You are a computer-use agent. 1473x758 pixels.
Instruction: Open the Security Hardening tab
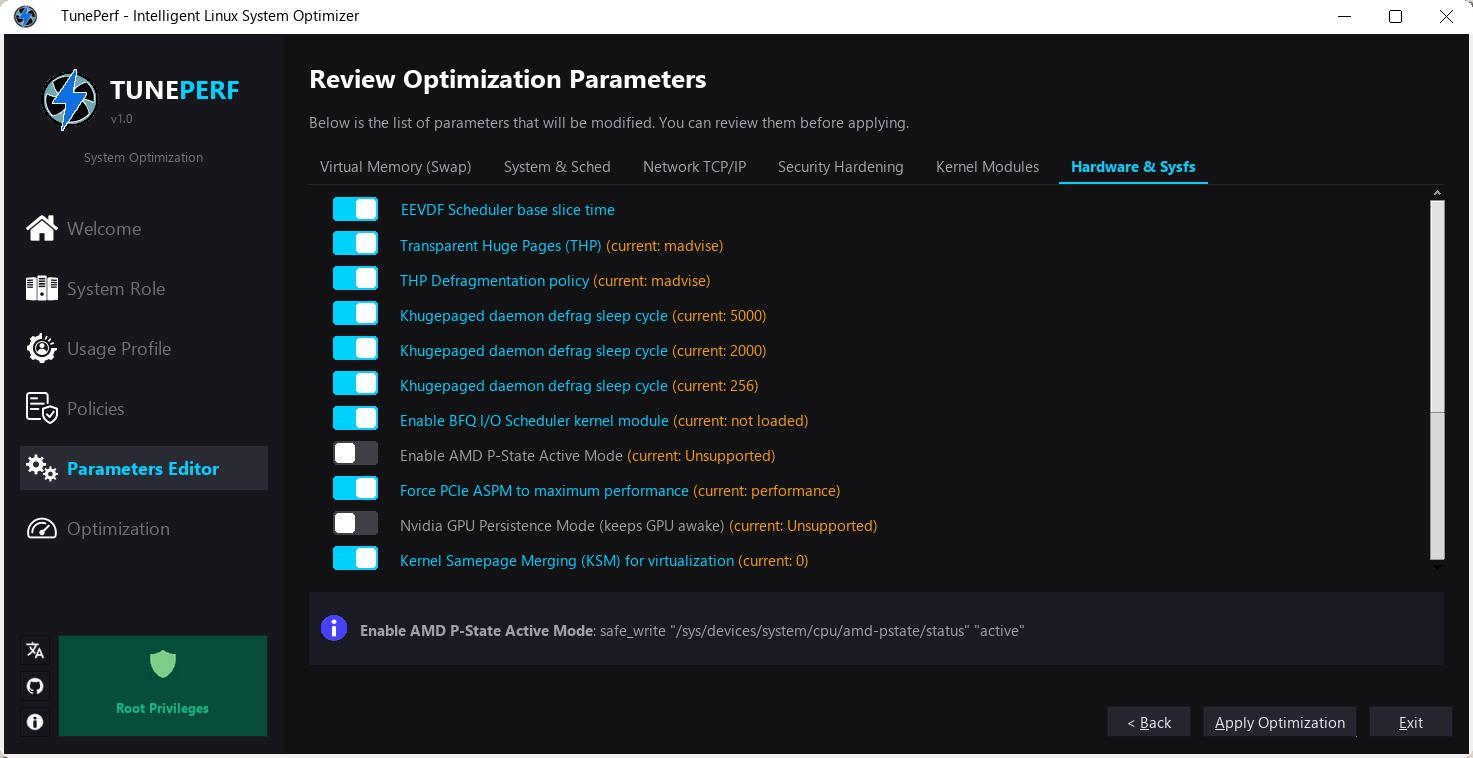pos(840,167)
